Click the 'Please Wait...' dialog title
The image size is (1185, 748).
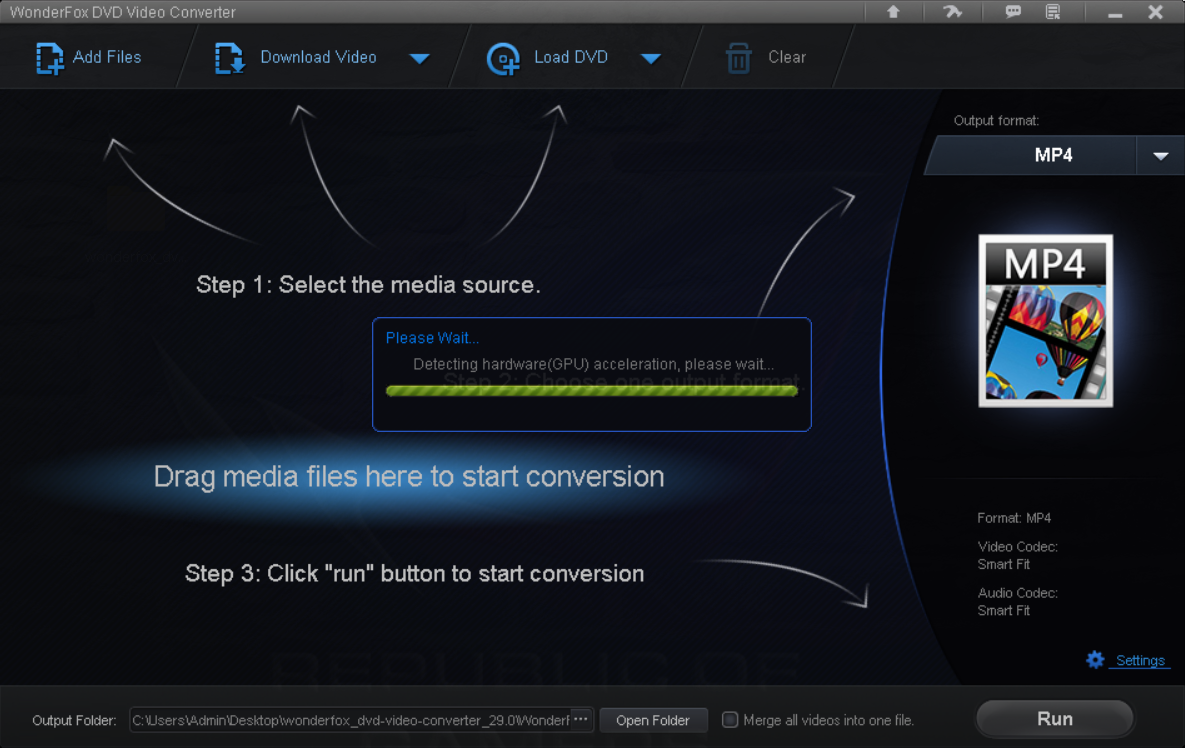click(x=432, y=338)
